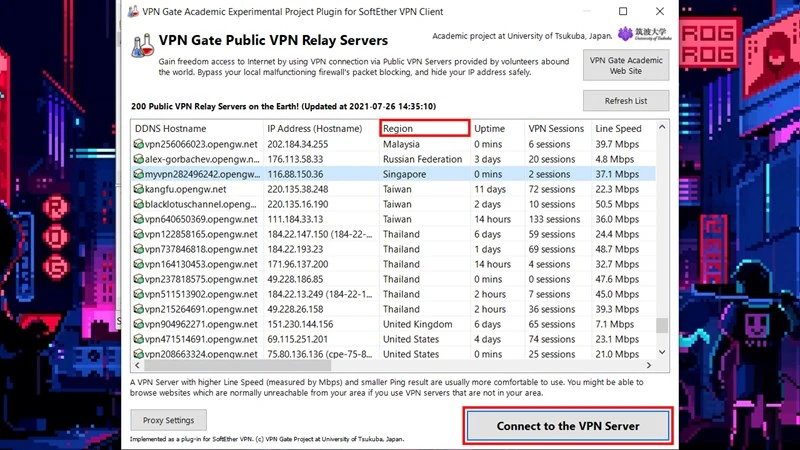
Task: Select hostname vpn208663324.opengw.net
Action: pyautogui.click(x=201, y=354)
